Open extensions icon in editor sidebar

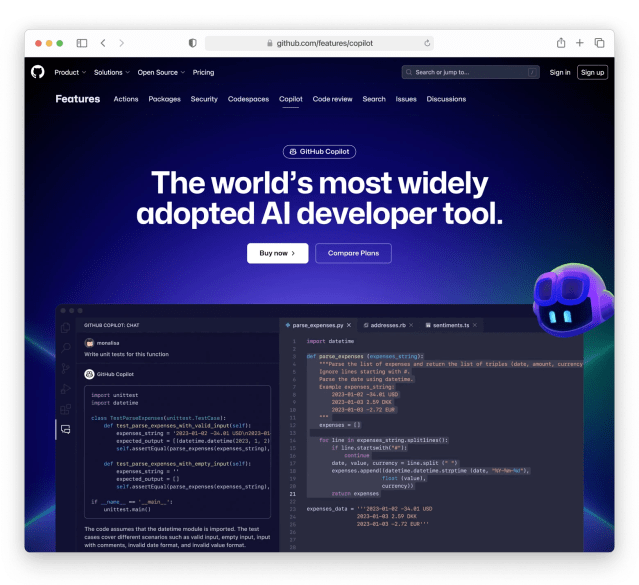tap(65, 409)
